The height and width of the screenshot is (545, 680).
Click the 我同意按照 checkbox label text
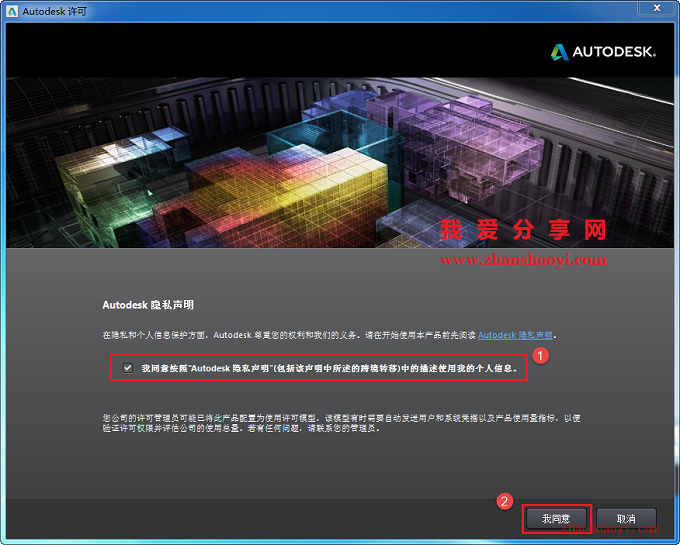(329, 368)
